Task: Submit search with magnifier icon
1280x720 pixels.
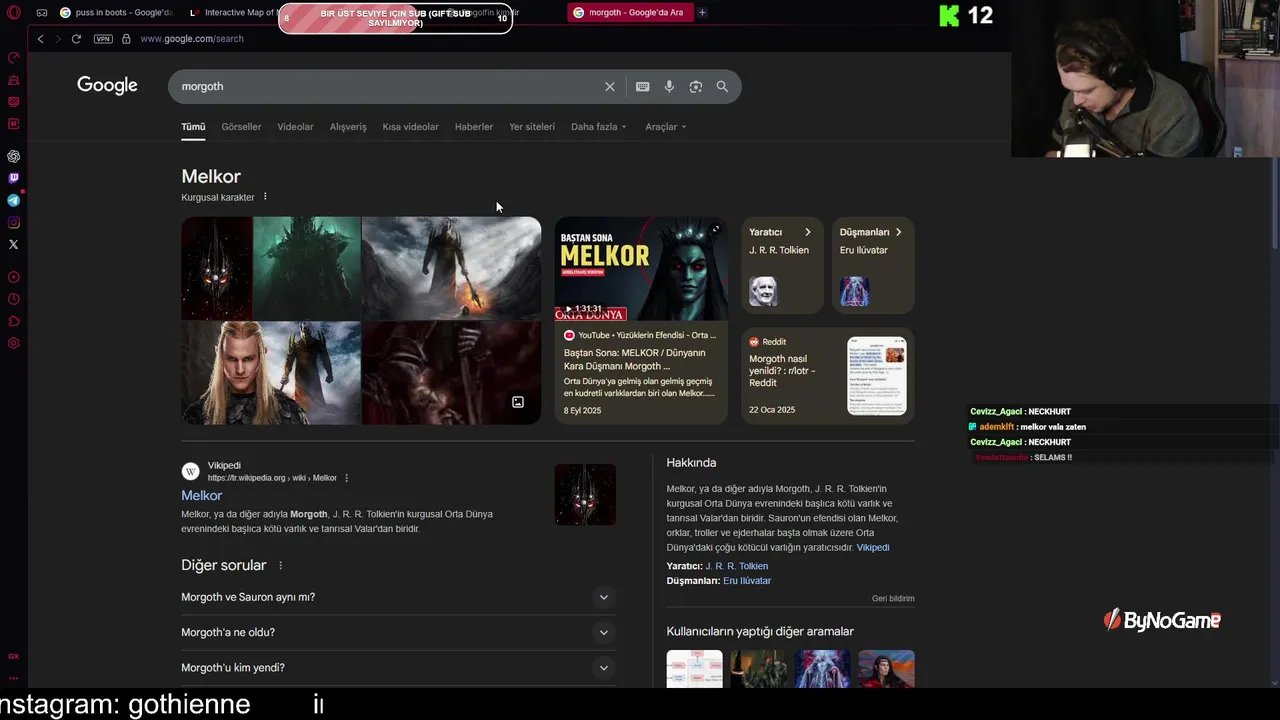Action: [722, 87]
